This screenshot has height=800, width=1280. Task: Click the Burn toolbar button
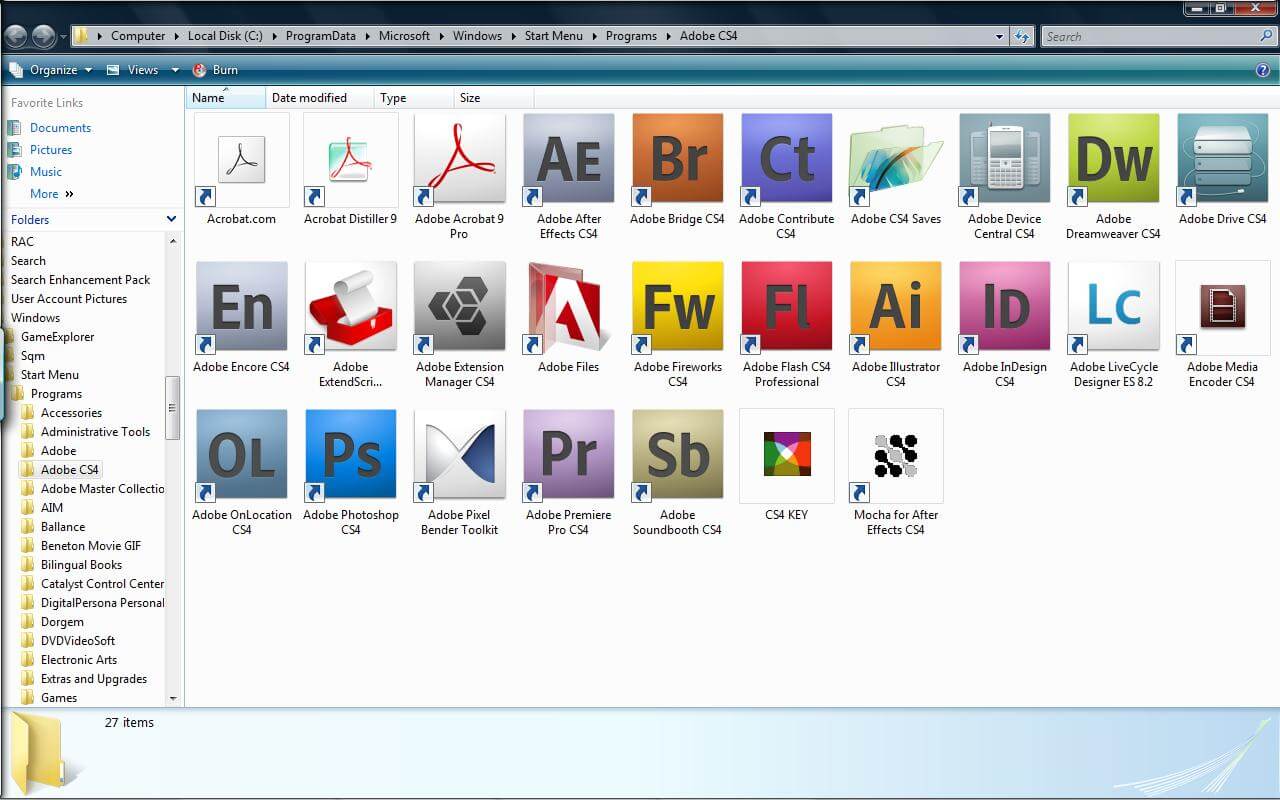(215, 70)
